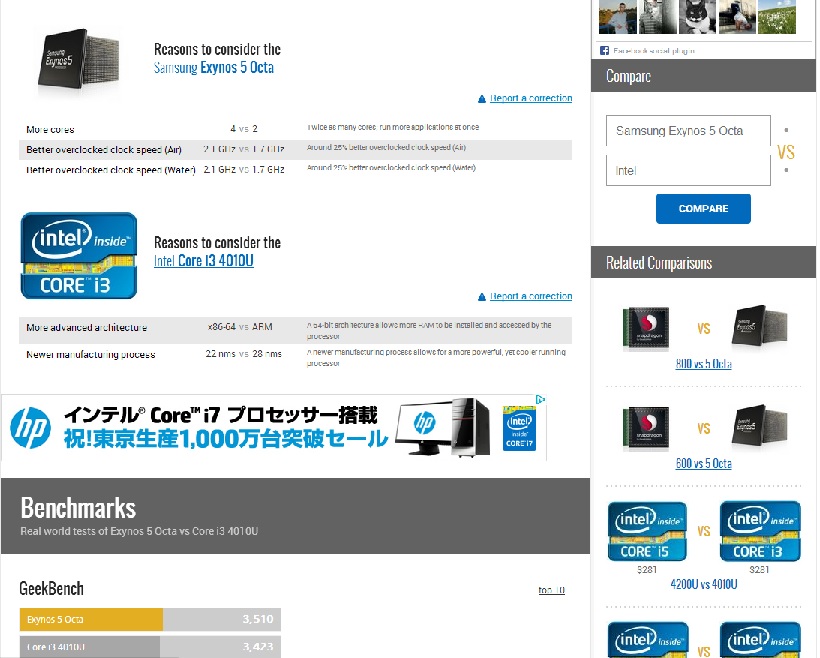
Task: Click the Facebook photo of a man standing outdoors
Action: (618, 17)
